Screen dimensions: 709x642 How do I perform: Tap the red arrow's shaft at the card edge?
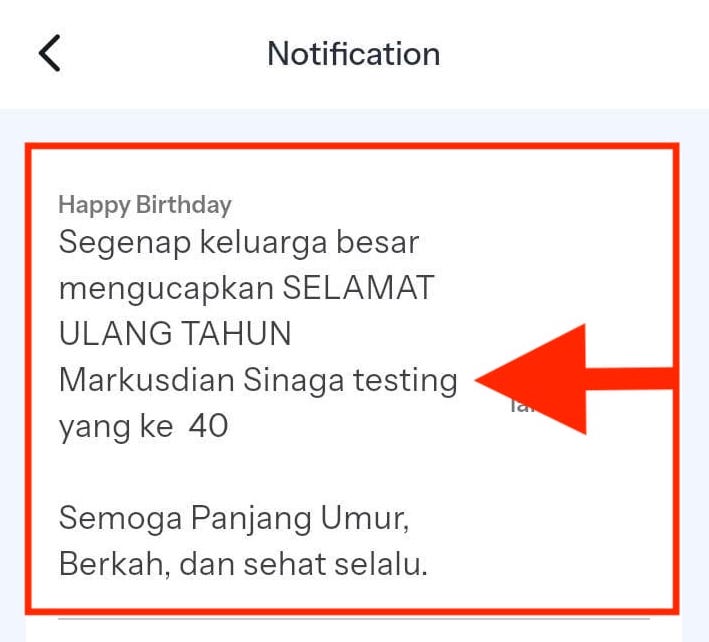629,378
